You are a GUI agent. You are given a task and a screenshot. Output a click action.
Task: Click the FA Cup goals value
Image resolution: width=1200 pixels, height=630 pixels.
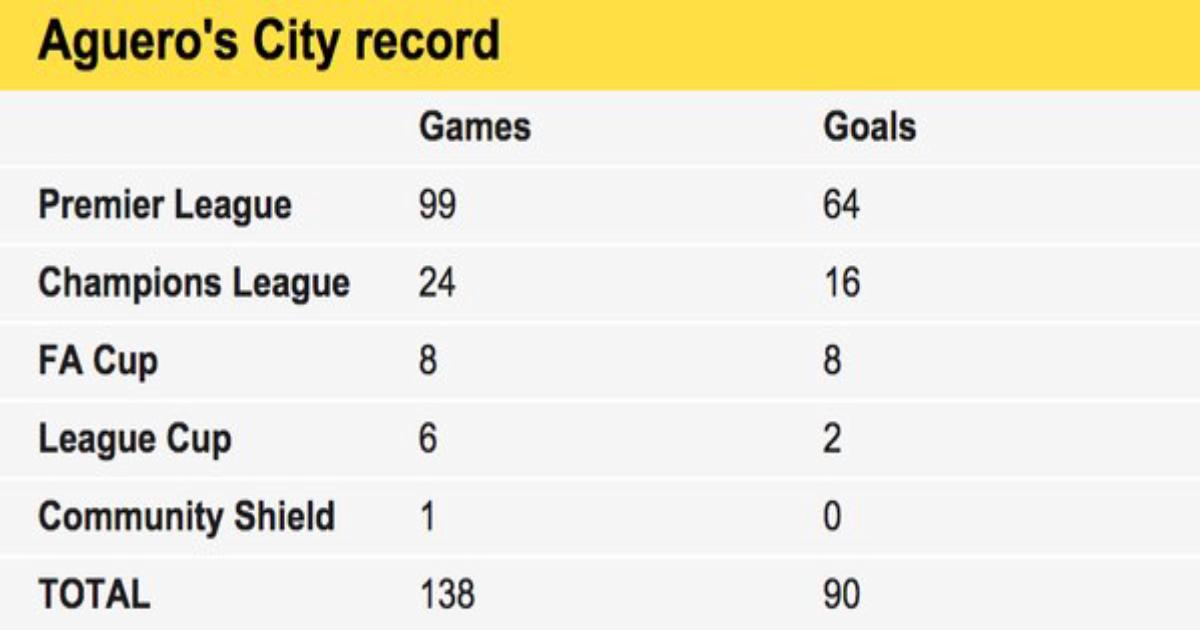coord(832,361)
